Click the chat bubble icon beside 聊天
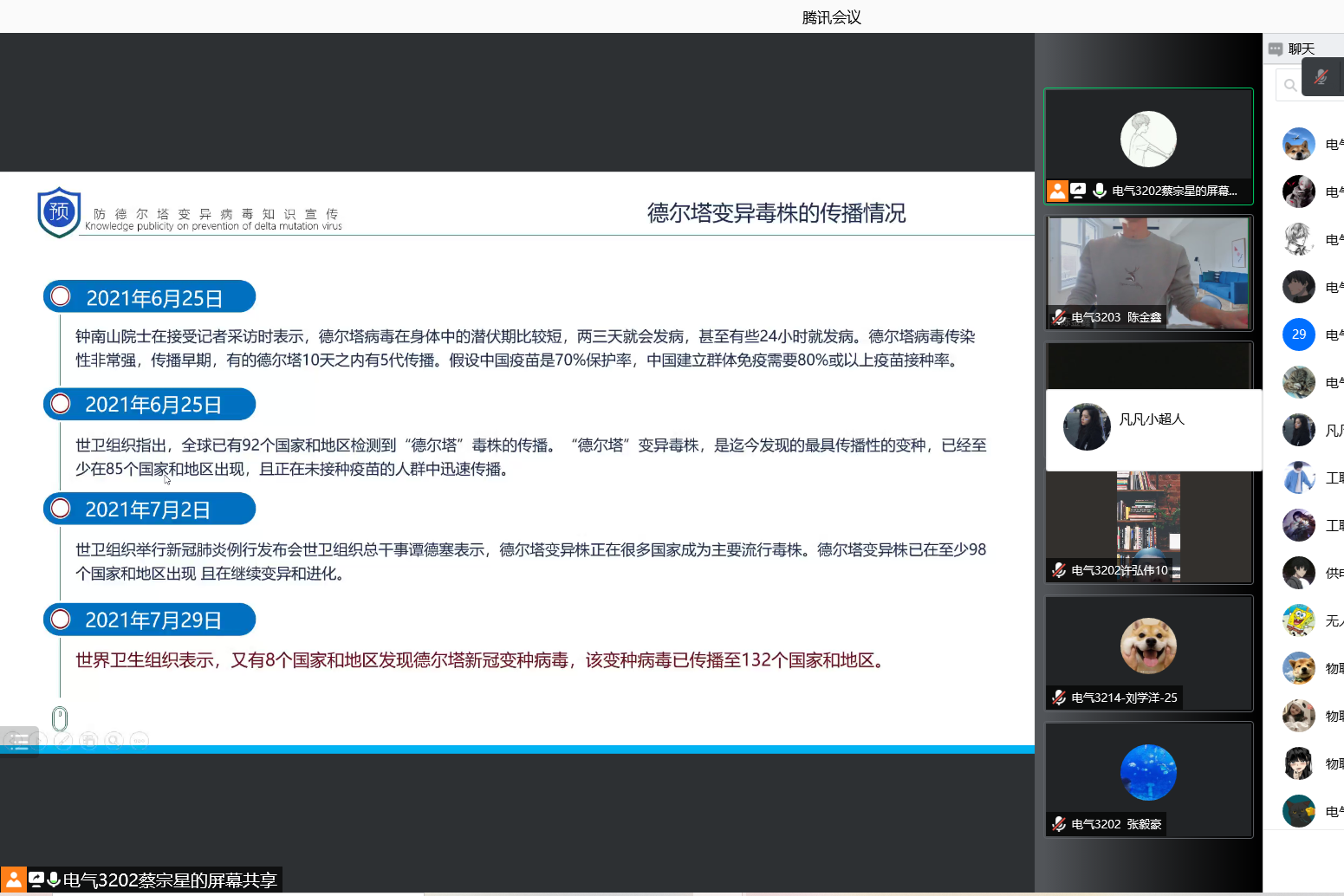Viewport: 1344px width, 896px height. pos(1276,49)
